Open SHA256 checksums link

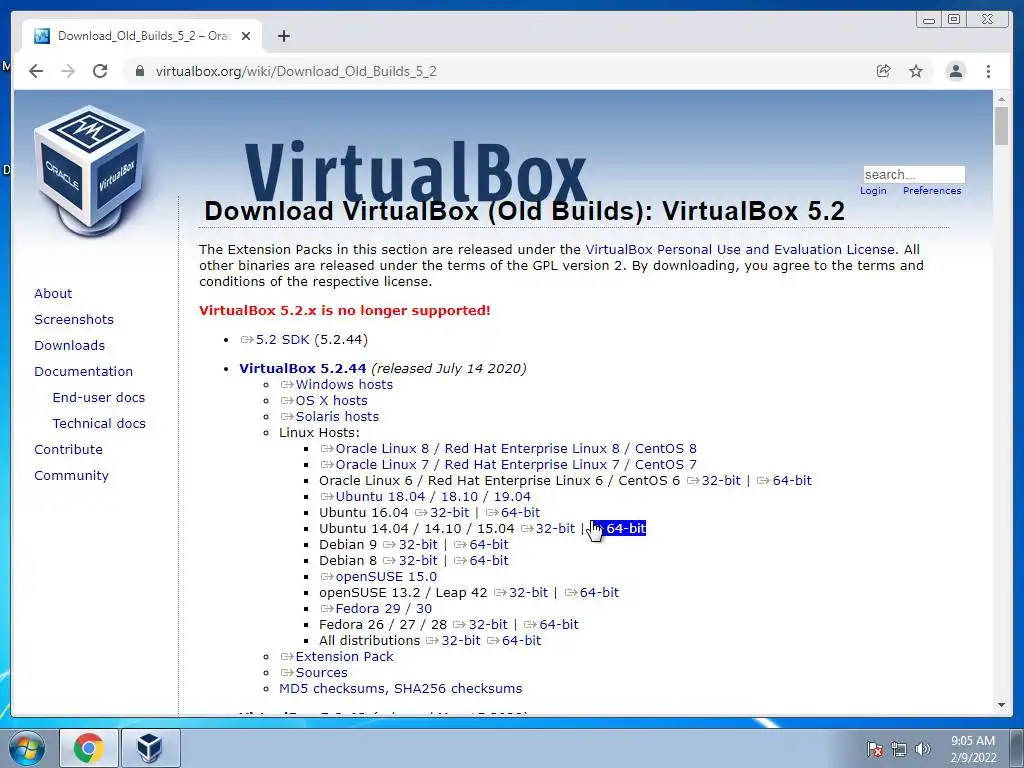pyautogui.click(x=458, y=688)
